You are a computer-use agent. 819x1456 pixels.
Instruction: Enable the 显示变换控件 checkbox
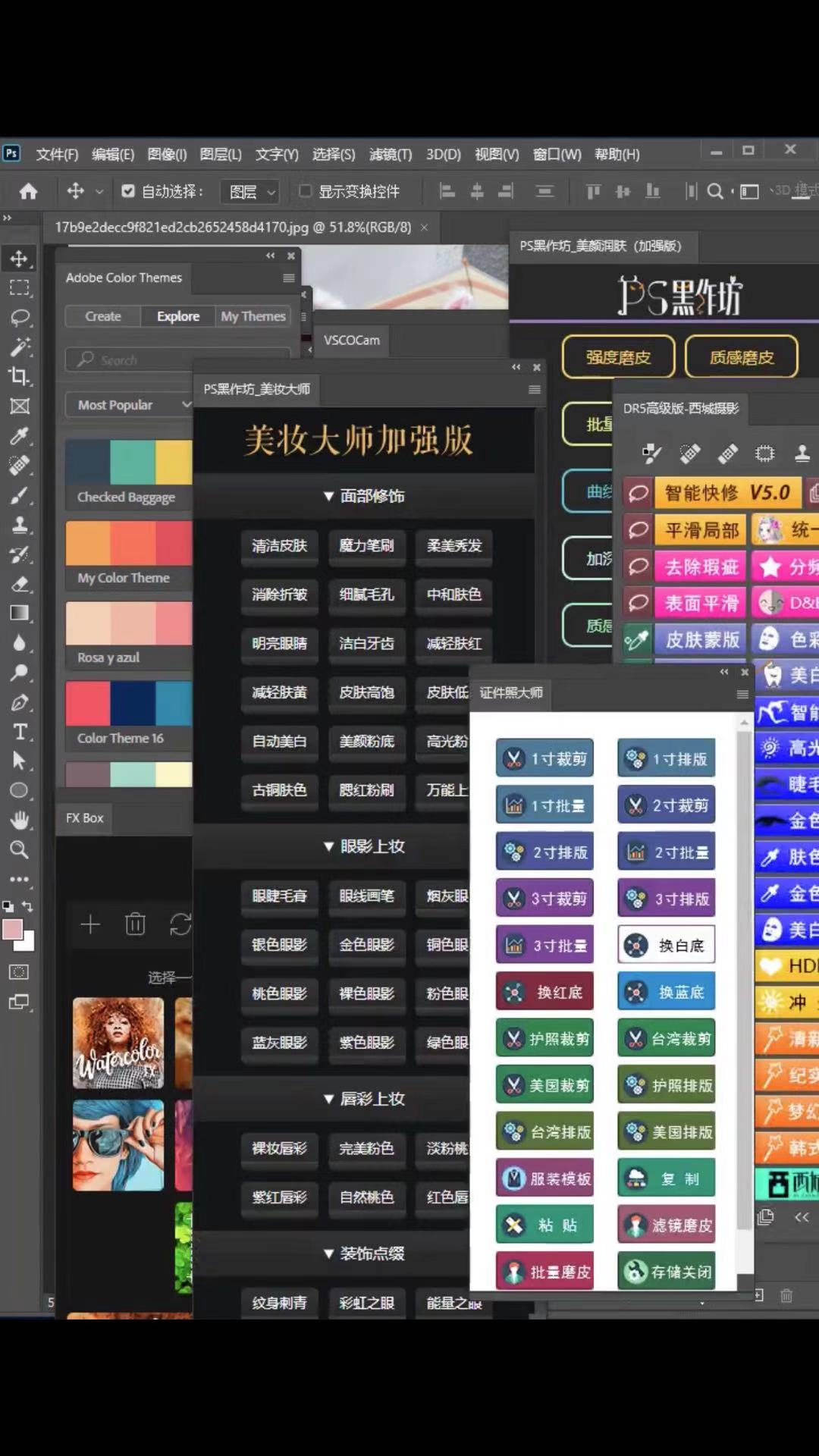tap(305, 191)
